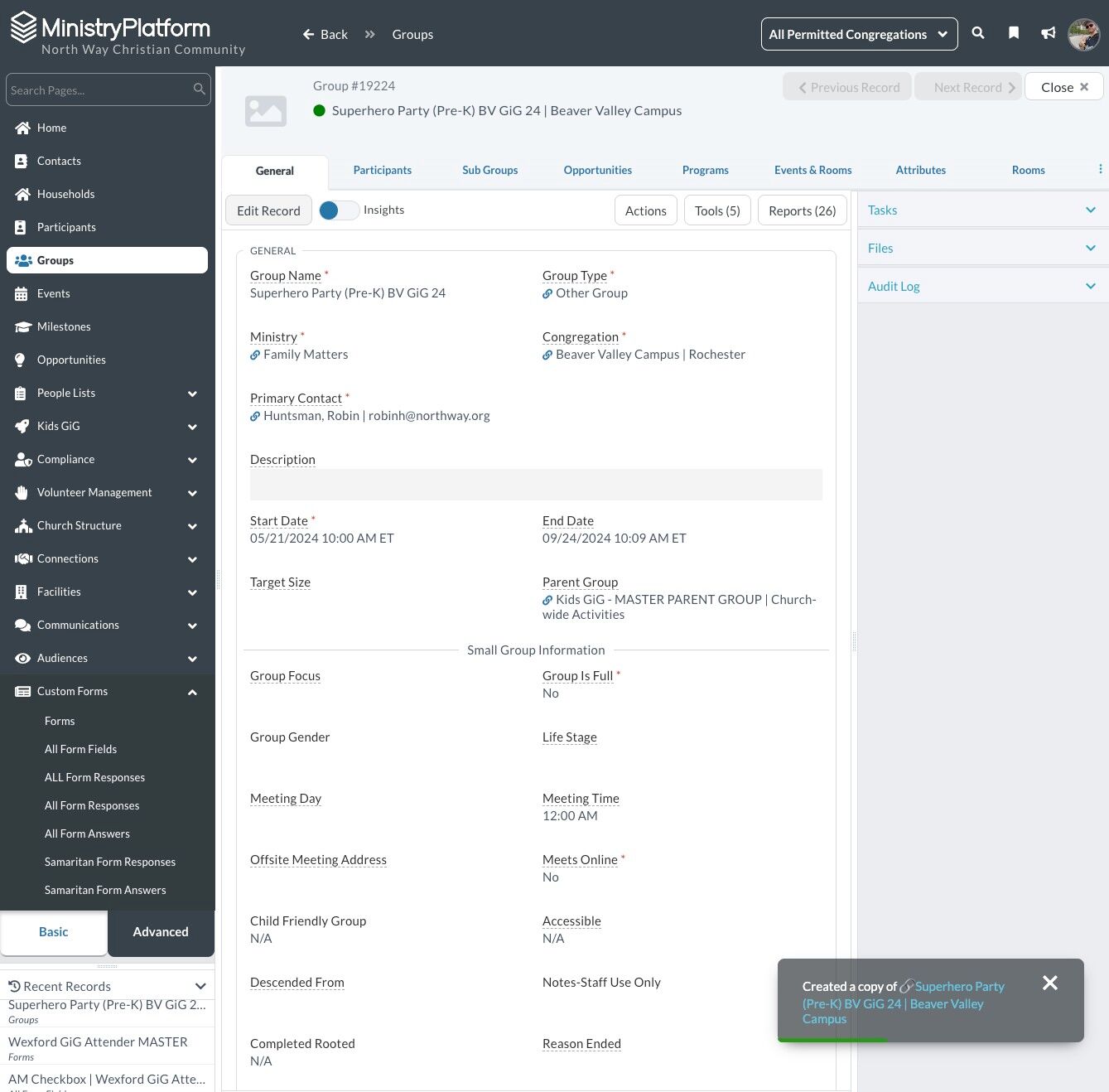
Task: Go Back using the header link
Action: tap(325, 34)
